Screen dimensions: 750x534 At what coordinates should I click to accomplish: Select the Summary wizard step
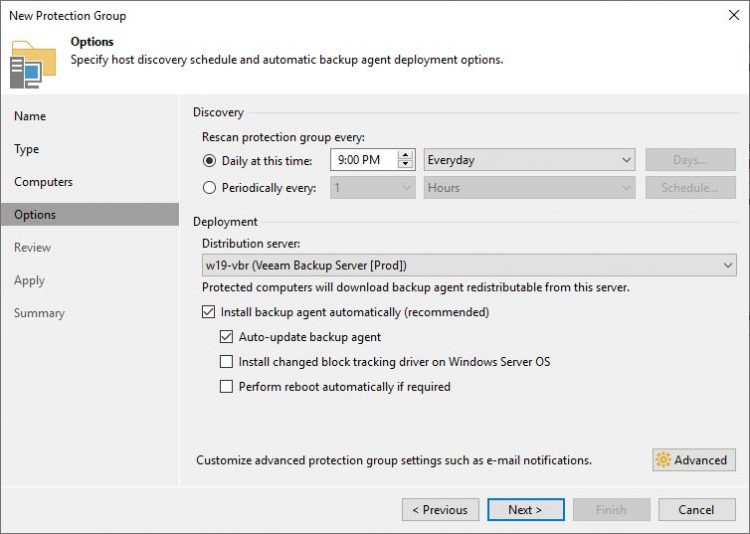(39, 313)
